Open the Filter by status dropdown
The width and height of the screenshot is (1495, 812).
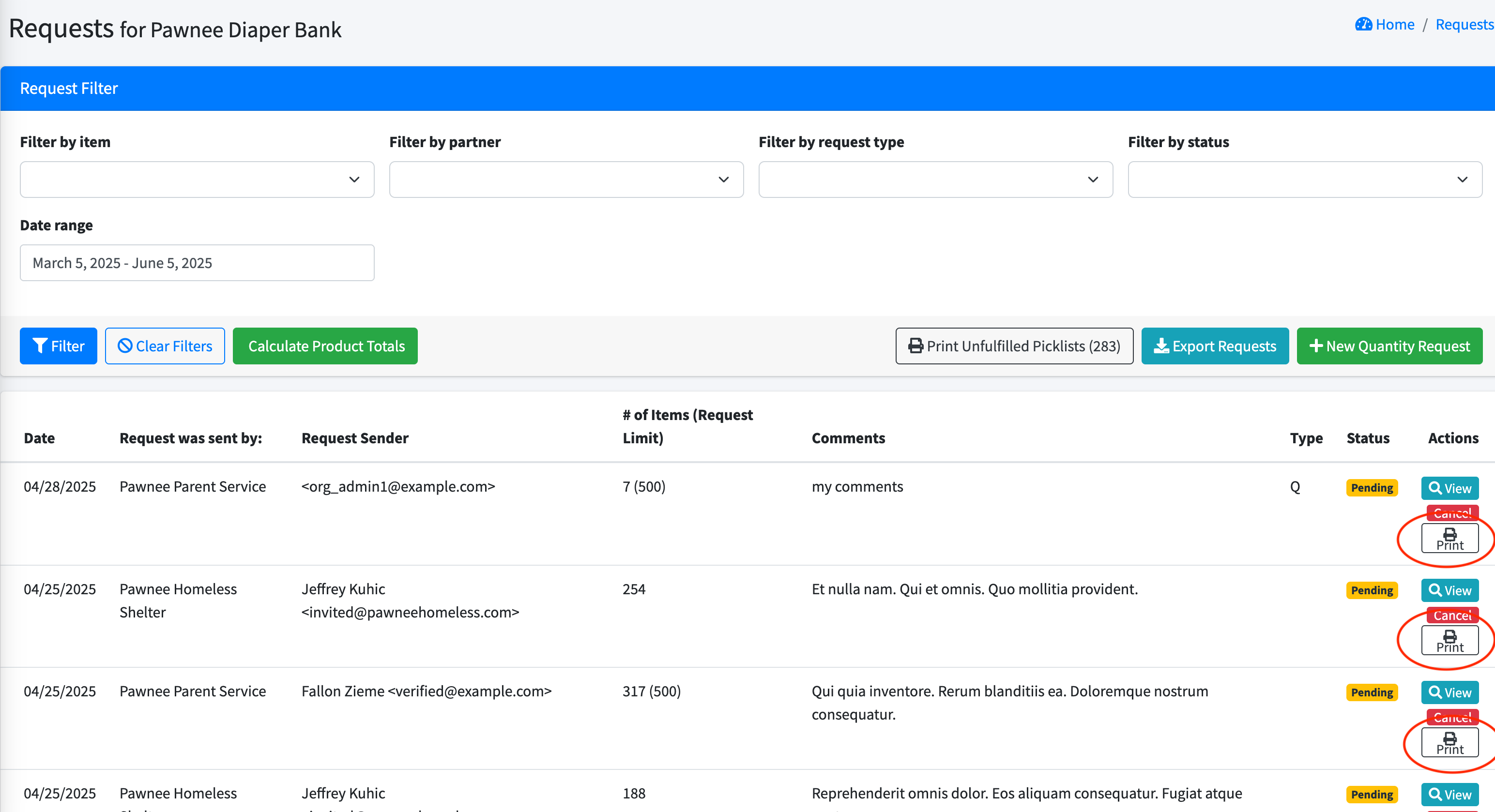point(1305,179)
